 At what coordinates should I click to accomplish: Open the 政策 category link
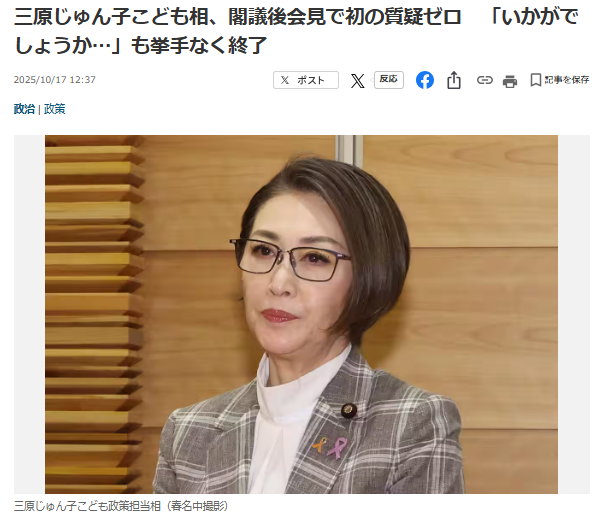click(55, 109)
